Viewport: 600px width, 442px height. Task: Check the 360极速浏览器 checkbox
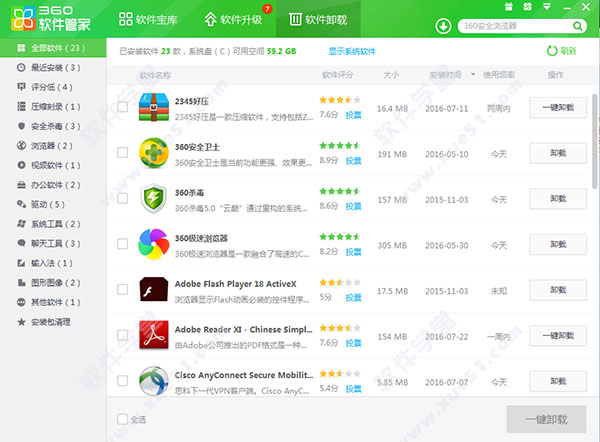tap(122, 243)
